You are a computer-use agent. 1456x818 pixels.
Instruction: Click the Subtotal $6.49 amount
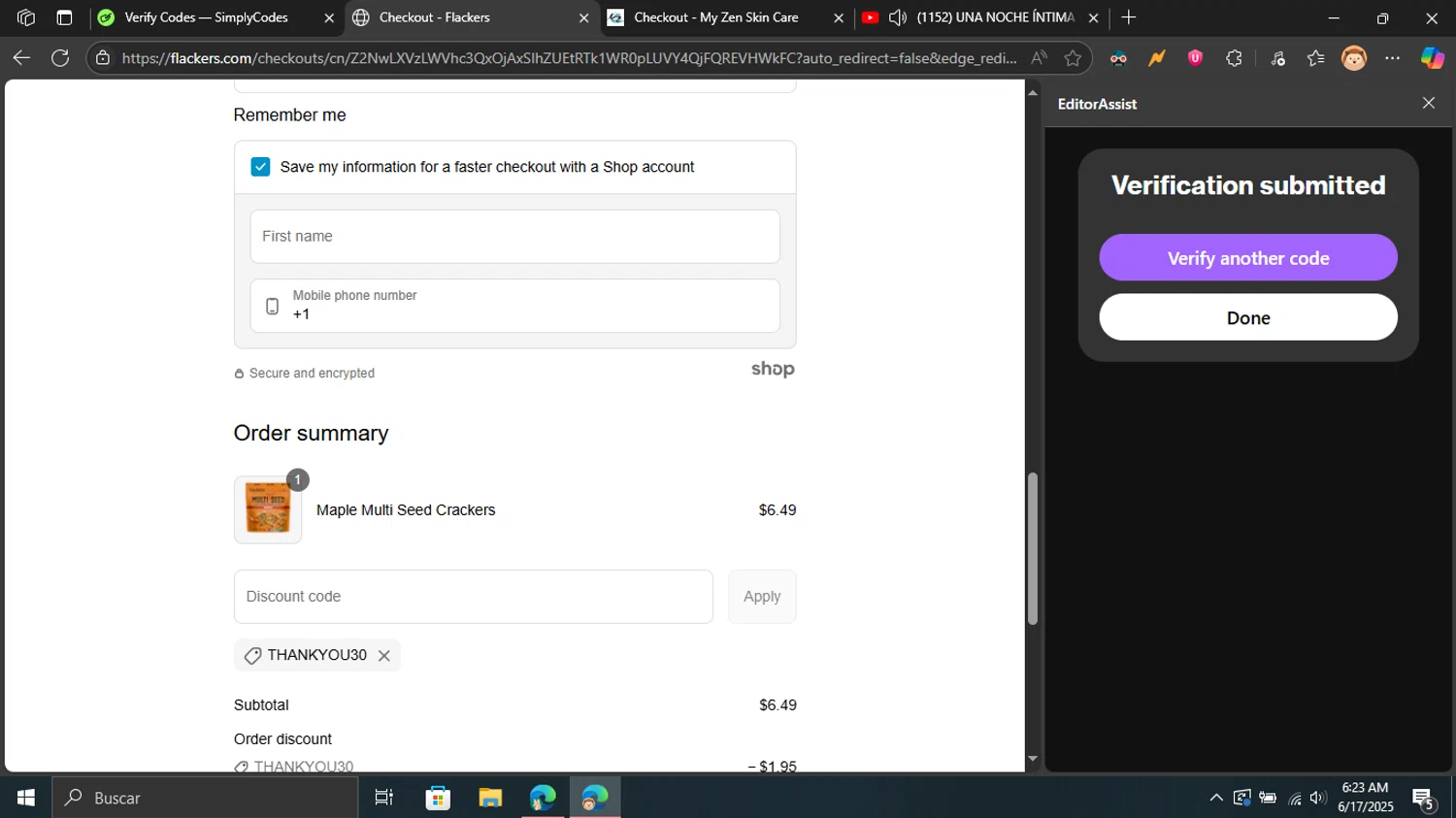pyautogui.click(x=778, y=705)
